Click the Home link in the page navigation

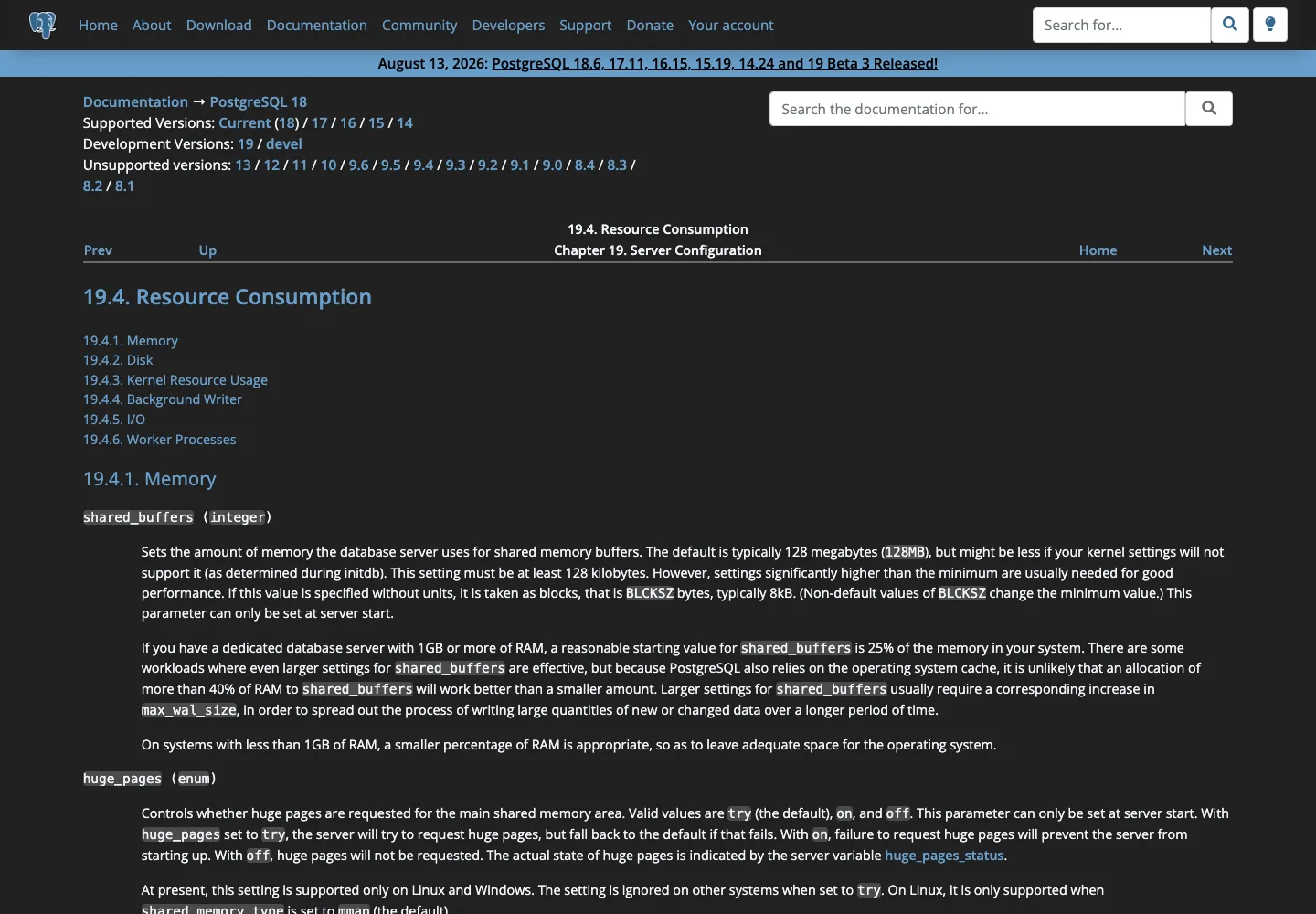(1098, 250)
